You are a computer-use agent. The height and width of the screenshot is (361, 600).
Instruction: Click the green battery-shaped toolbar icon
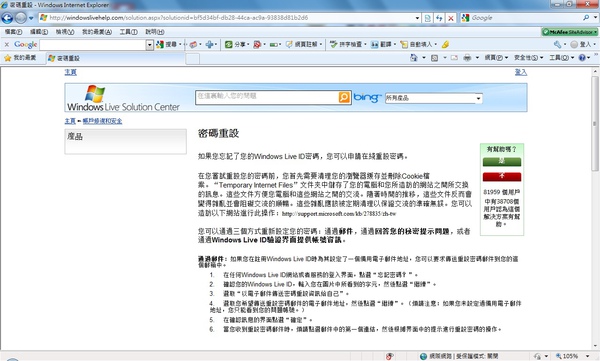pyautogui.click(x=274, y=45)
